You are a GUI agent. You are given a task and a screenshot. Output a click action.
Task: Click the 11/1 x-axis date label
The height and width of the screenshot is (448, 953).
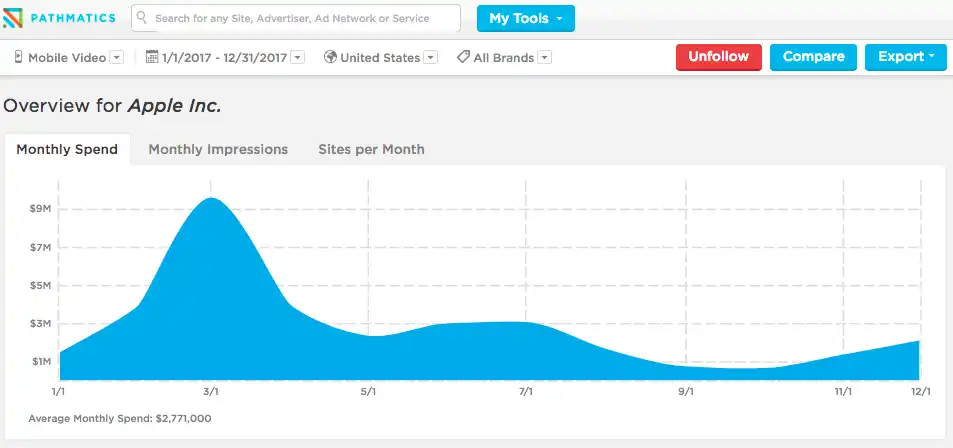[843, 392]
